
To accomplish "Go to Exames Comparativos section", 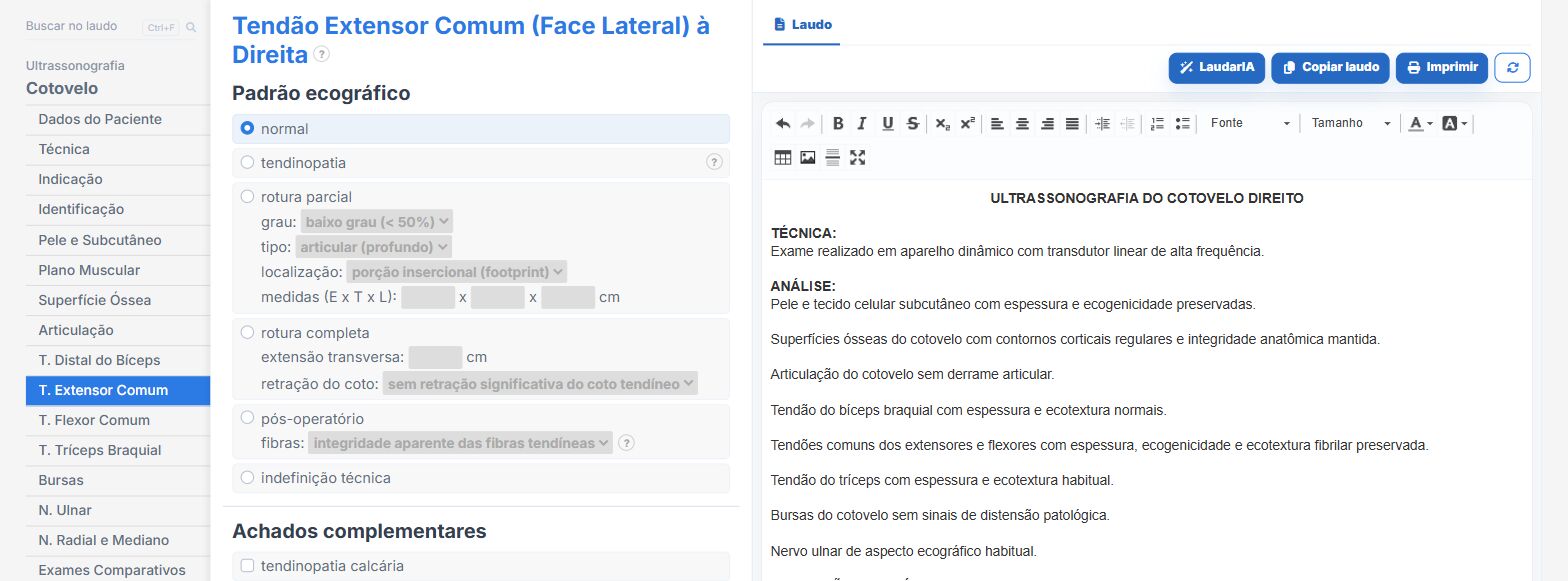I will pyautogui.click(x=118, y=570).
